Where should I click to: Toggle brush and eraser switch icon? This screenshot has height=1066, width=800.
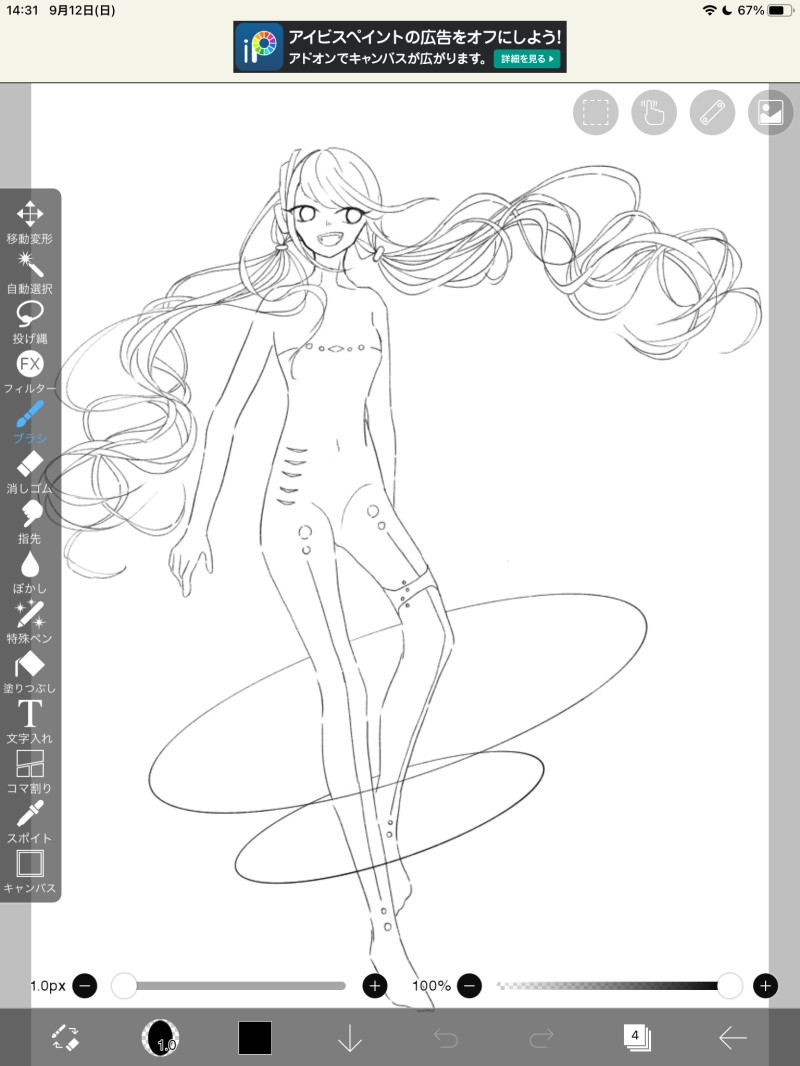[x=66, y=1037]
